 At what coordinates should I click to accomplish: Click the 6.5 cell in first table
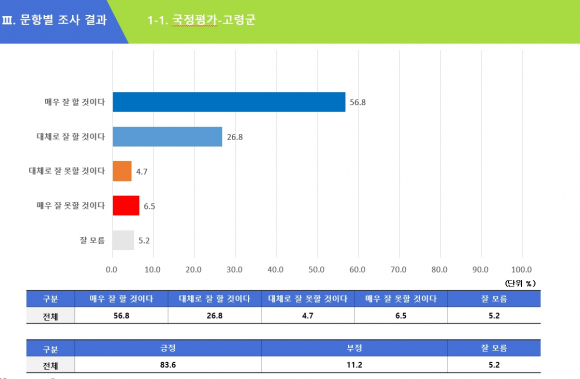[x=401, y=315]
